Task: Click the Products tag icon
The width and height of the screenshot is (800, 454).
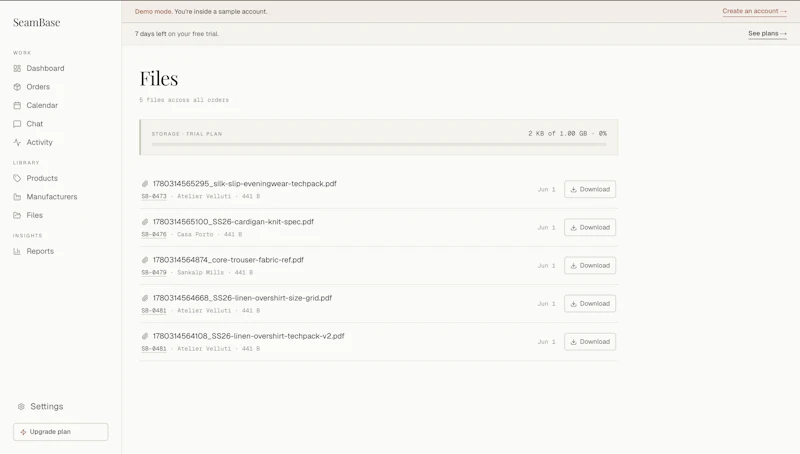Action: pyautogui.click(x=17, y=178)
